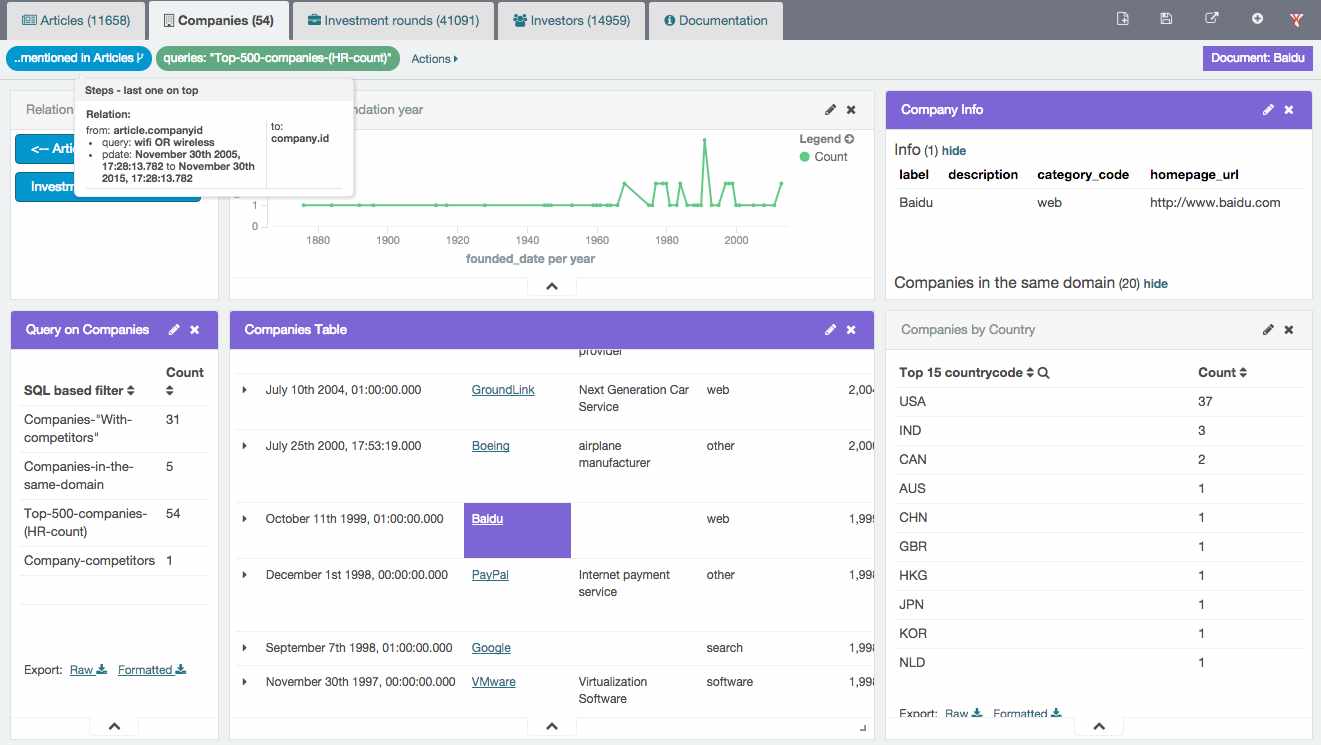Open the filter Actions dropdown
Viewport: 1321px width, 745px height.
click(435, 59)
